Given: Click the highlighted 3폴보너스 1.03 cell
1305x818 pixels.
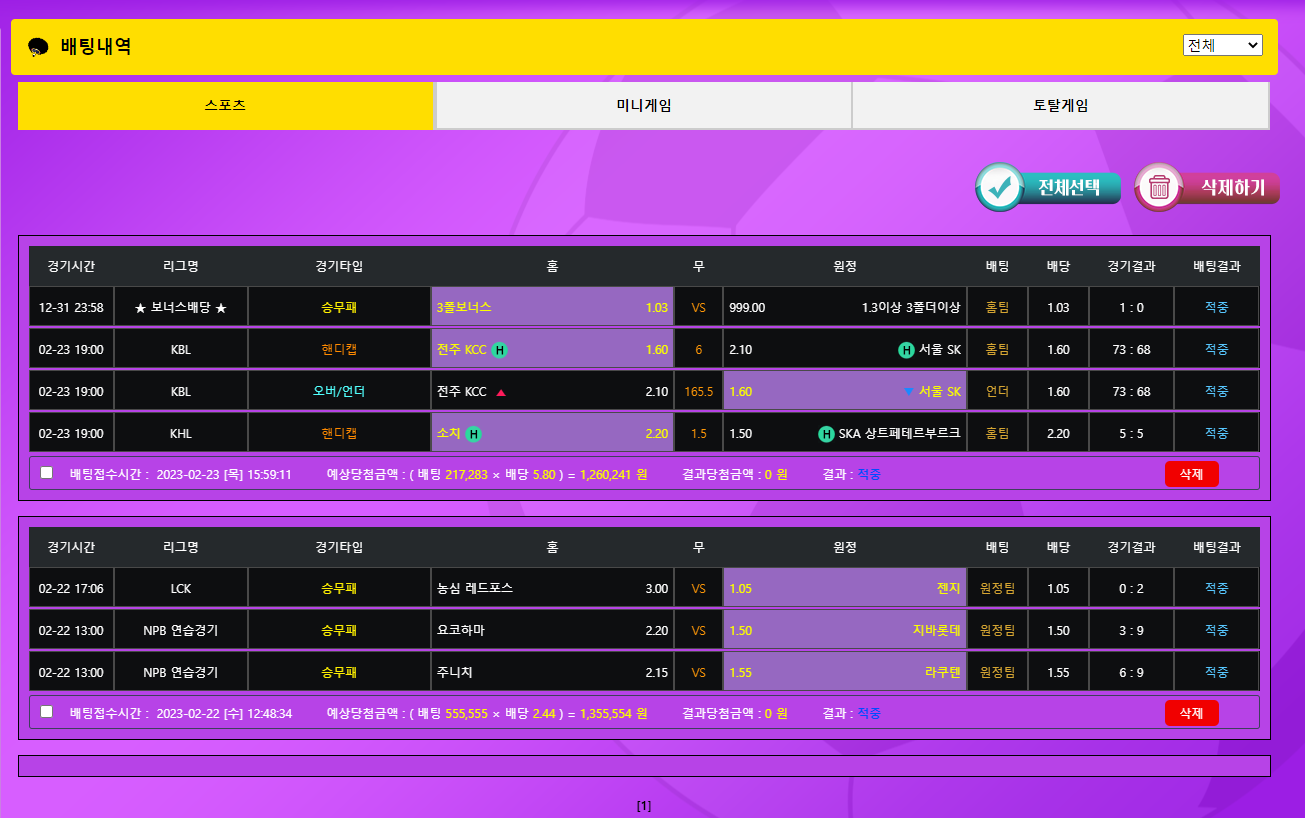Looking at the screenshot, I should 552,308.
